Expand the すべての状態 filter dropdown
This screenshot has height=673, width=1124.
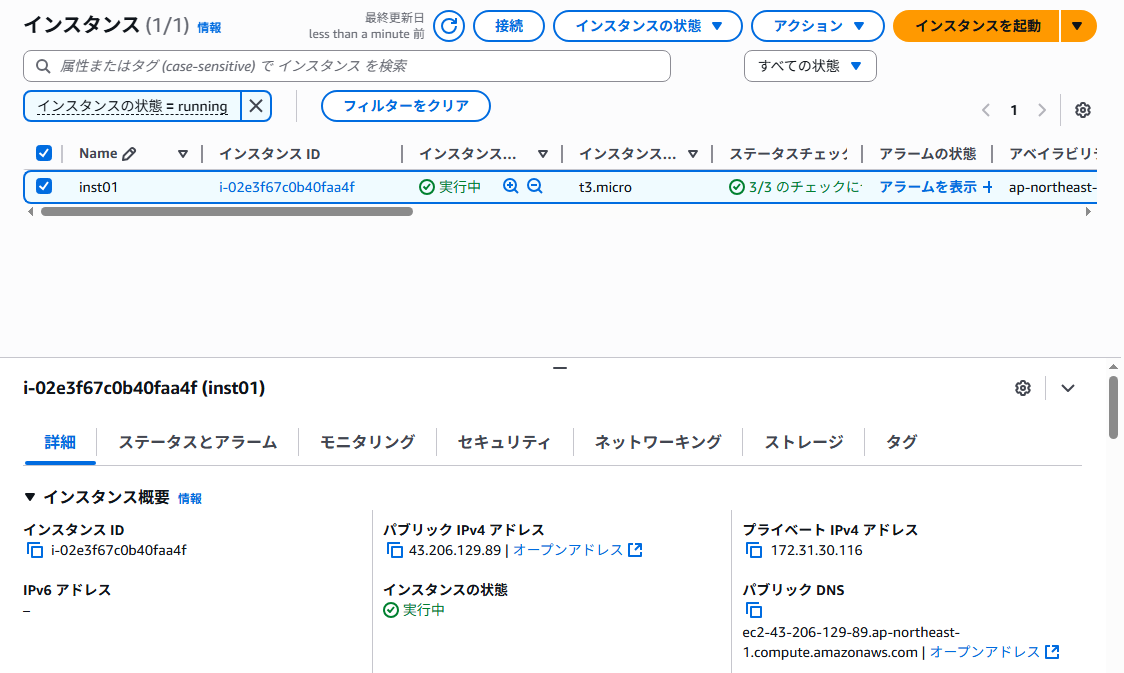tap(809, 66)
